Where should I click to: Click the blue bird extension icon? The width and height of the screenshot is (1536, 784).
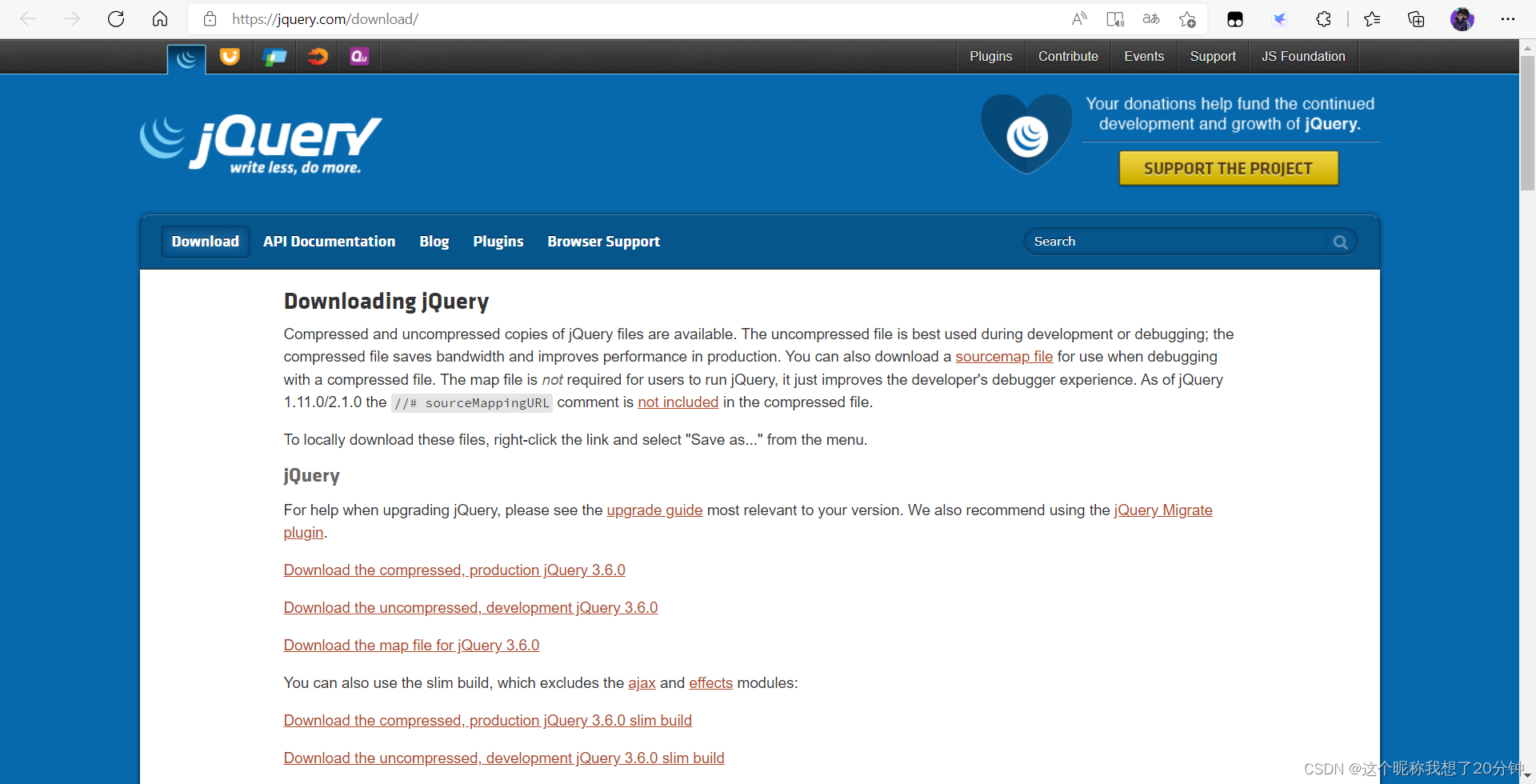tap(1279, 19)
